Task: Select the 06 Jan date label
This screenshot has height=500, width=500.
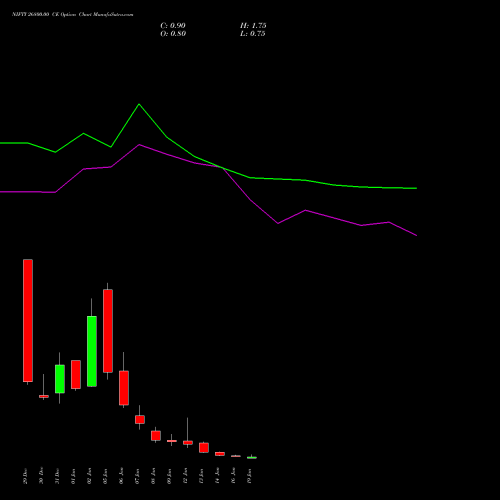Action: coord(122,476)
